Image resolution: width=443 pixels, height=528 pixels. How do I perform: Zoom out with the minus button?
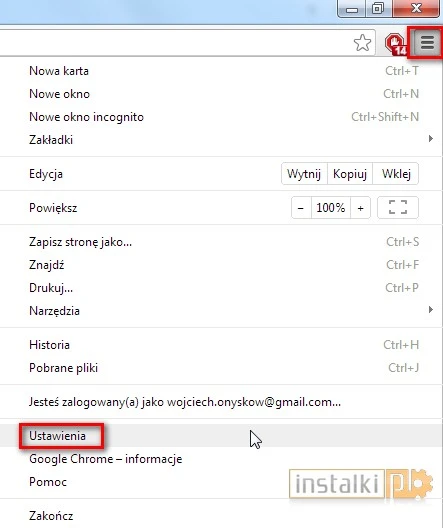tap(301, 208)
